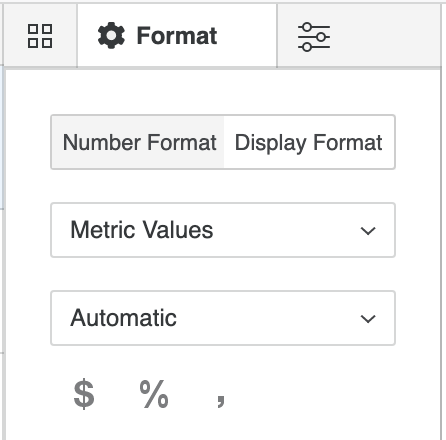This screenshot has width=446, height=440.
Task: Click the gear icon beside Format
Action: (111, 36)
